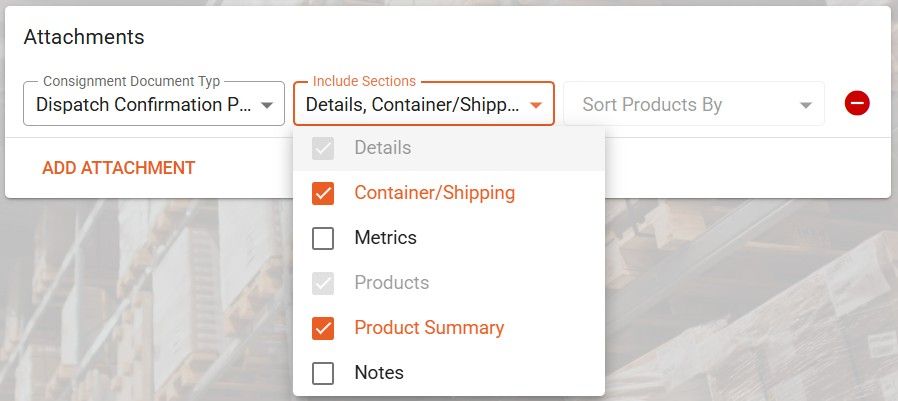The height and width of the screenshot is (401, 898).
Task: Choose the Notes option label
Action: [x=379, y=373]
